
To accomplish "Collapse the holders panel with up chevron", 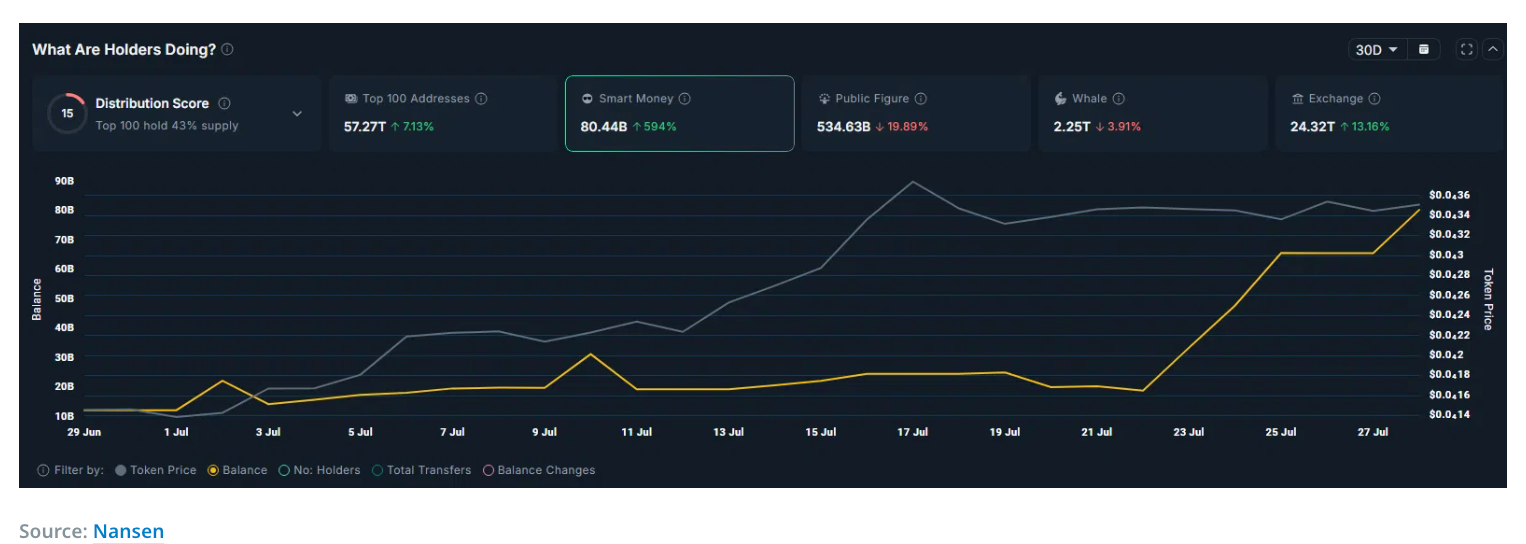I will (x=1493, y=49).
